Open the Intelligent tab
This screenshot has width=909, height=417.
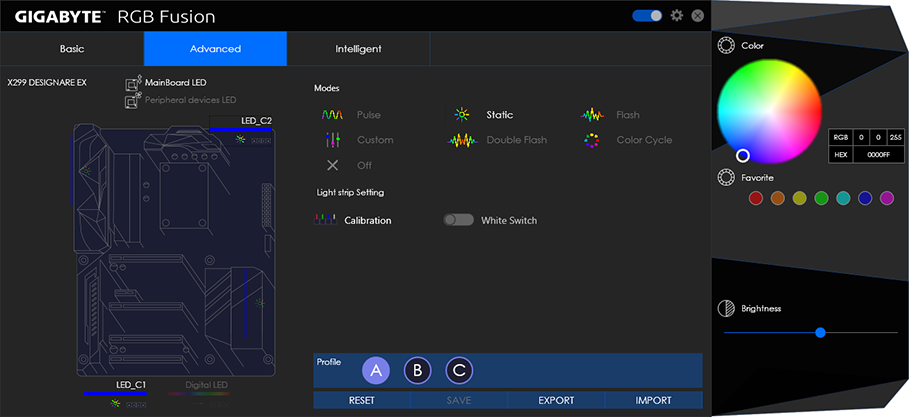(358, 49)
